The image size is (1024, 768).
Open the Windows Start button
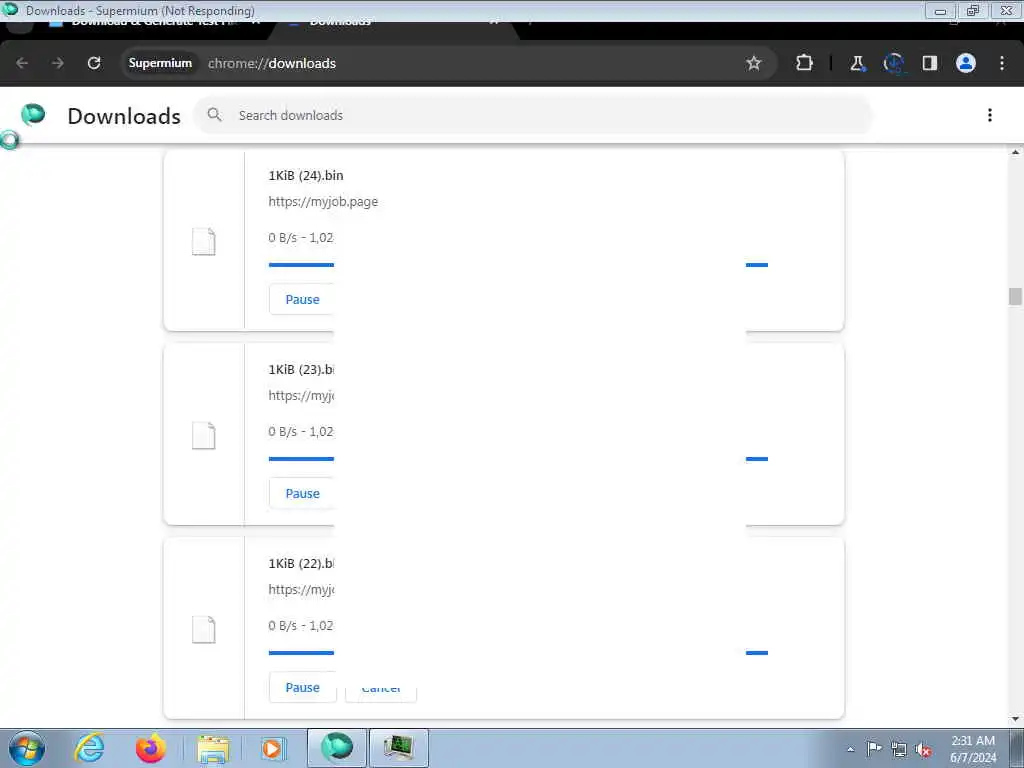[x=27, y=748]
